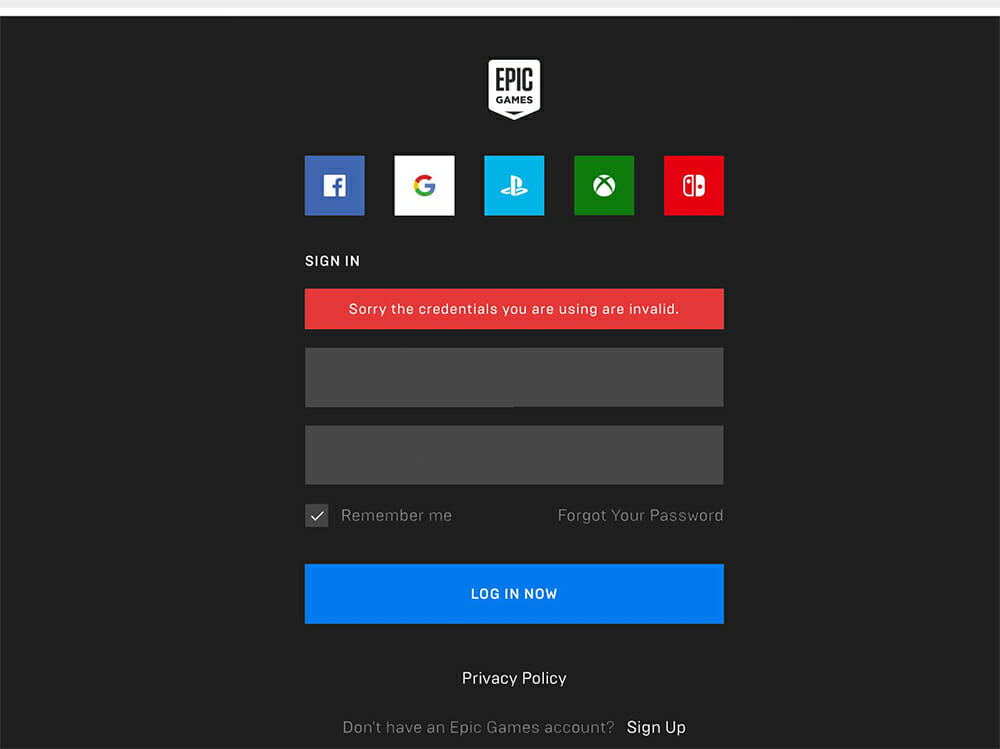Select the PlayStation sign-in icon

514,185
